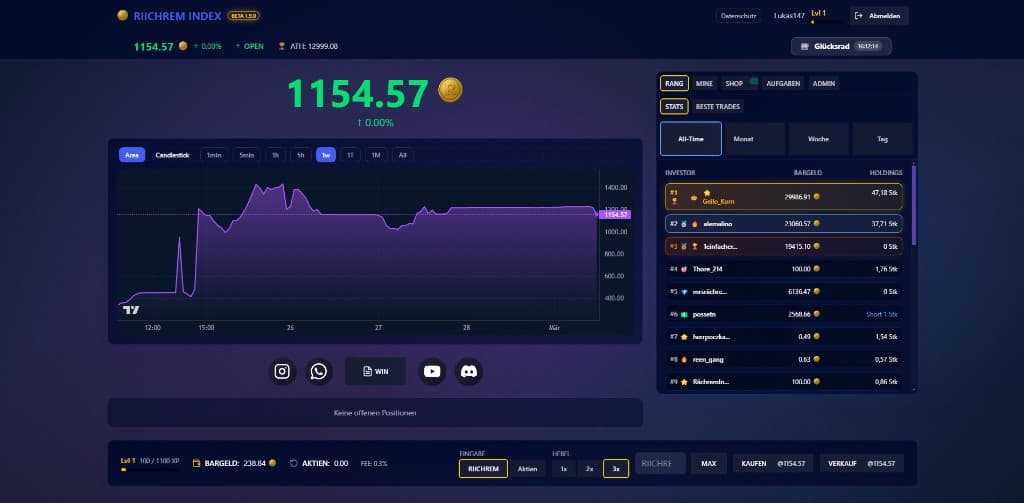Set chart timeframe to 1h
Screen dimensions: 1024x503
(x=276, y=155)
